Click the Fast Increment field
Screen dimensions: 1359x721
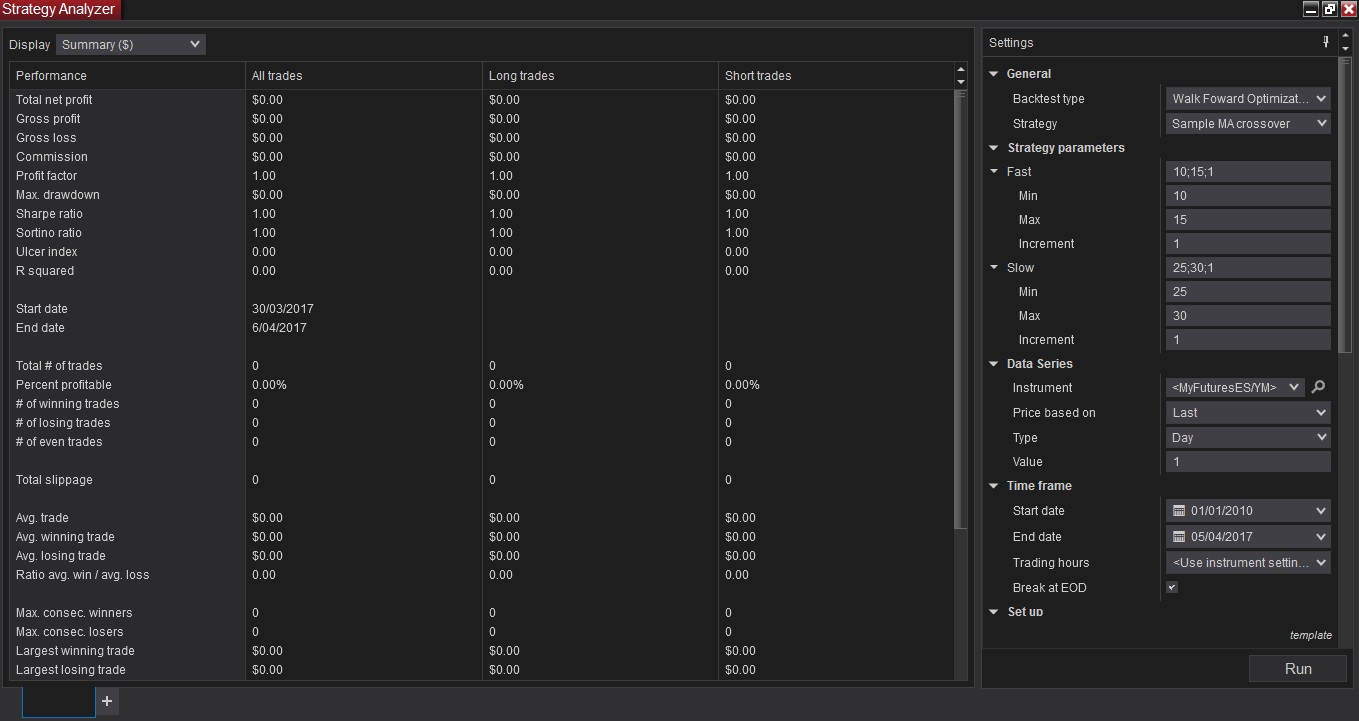pyautogui.click(x=1248, y=244)
